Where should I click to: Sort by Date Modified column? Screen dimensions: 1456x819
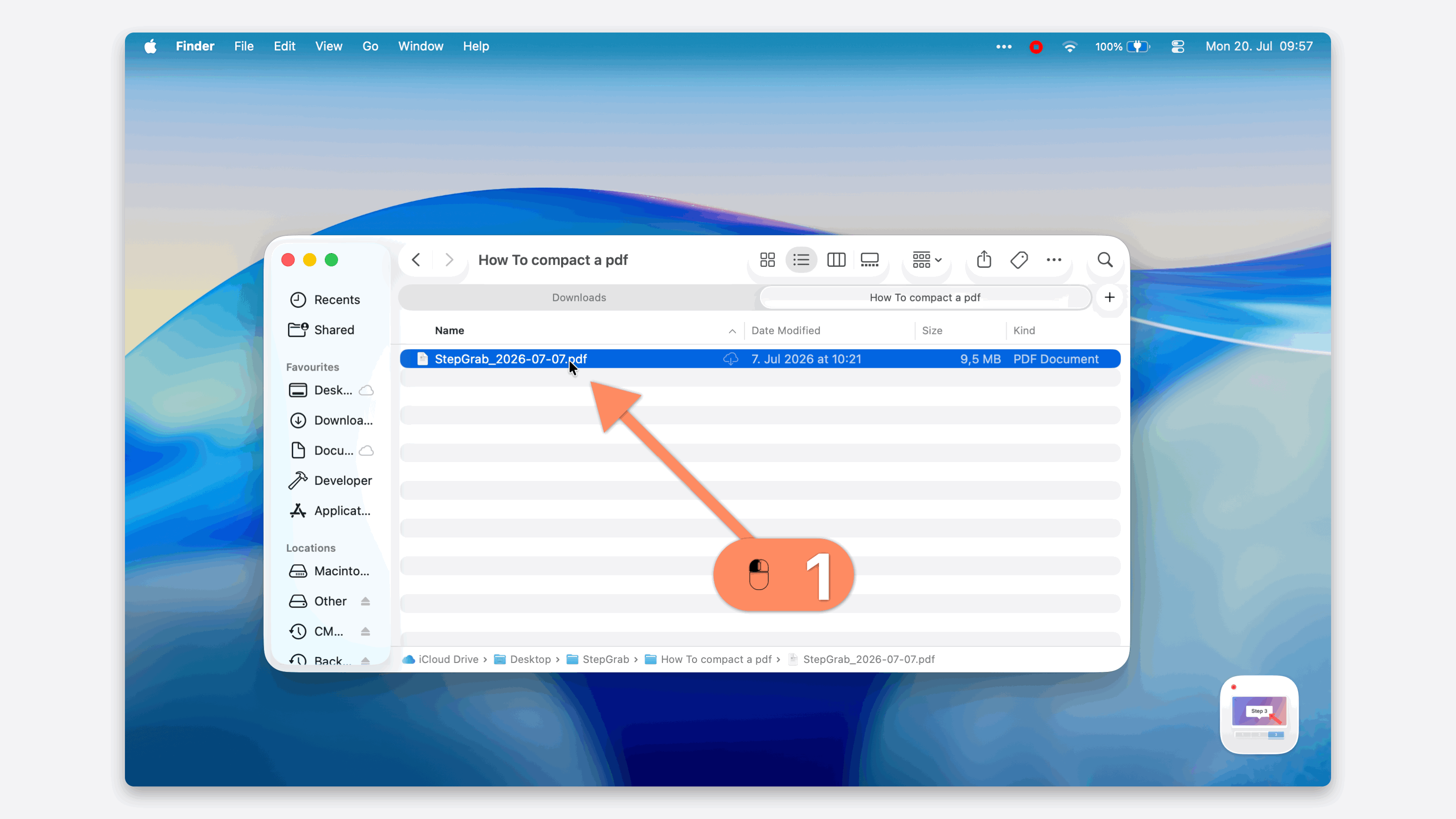pyautogui.click(x=786, y=331)
